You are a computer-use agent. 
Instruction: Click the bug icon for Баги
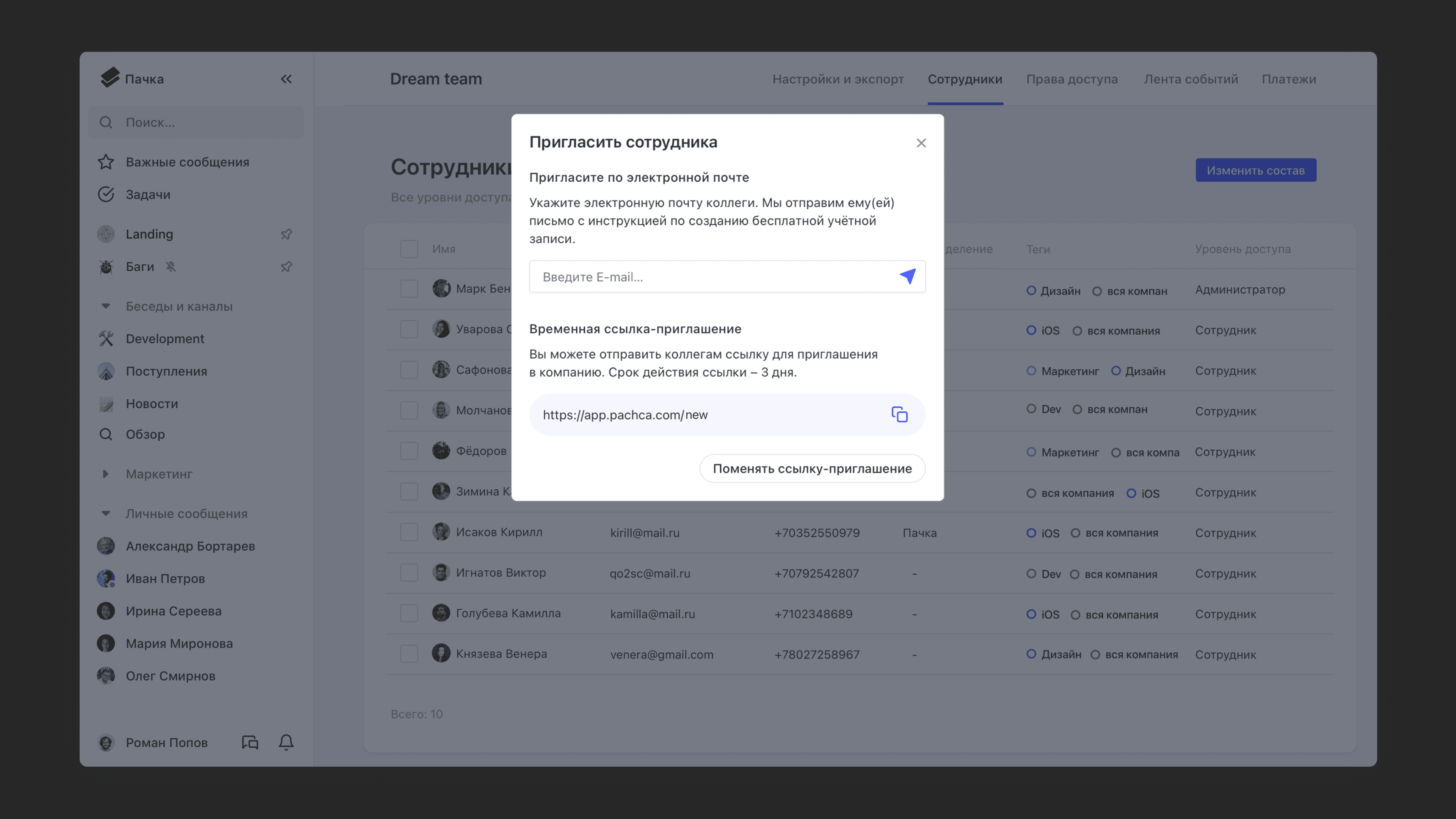(106, 267)
